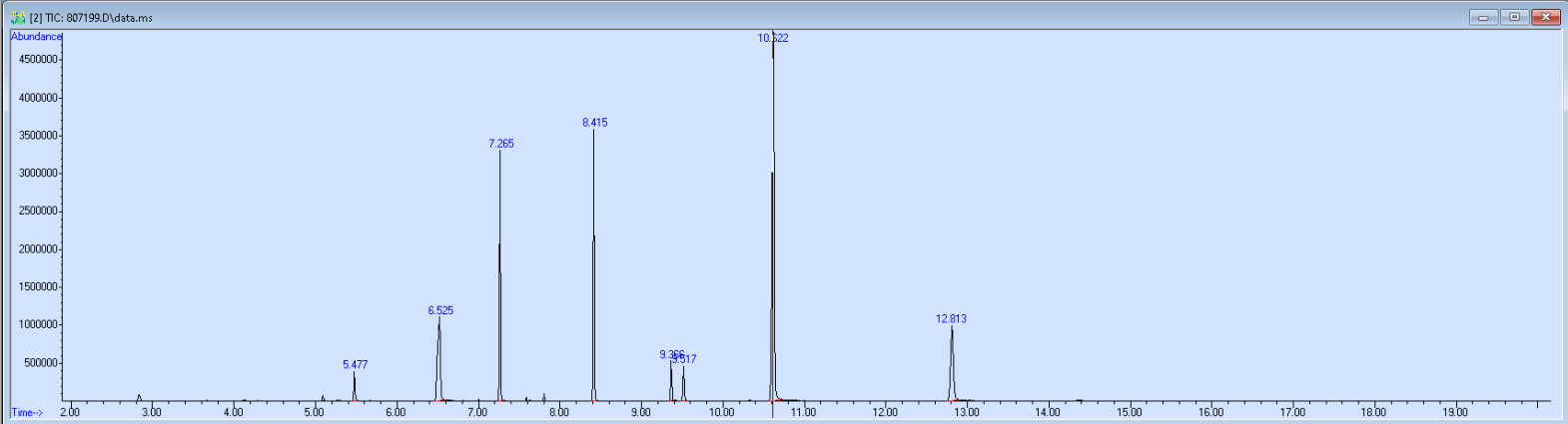
Task: Click the 14.00 time axis tick label
Action: pos(1048,412)
